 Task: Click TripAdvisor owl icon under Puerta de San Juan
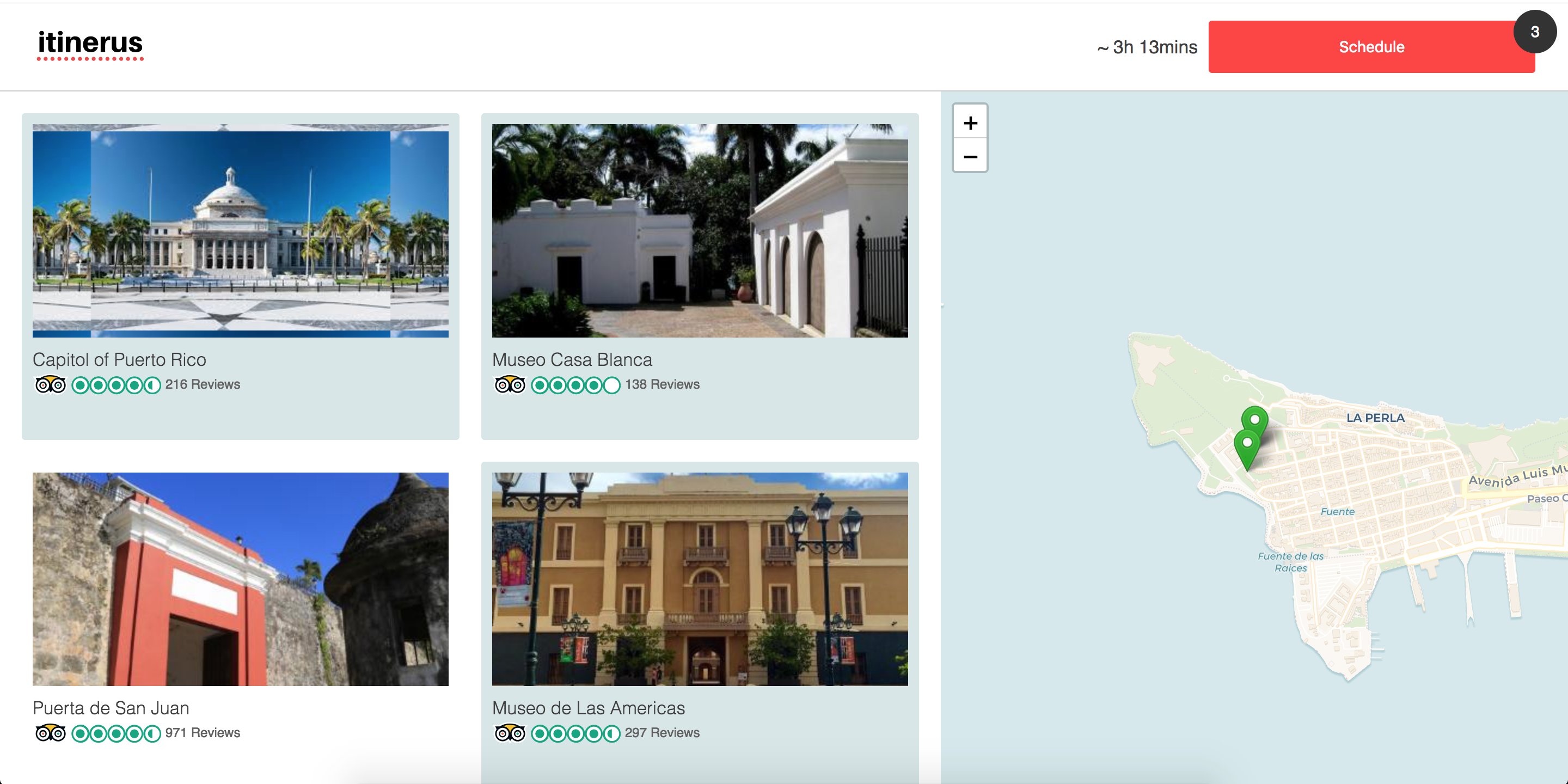(x=50, y=733)
